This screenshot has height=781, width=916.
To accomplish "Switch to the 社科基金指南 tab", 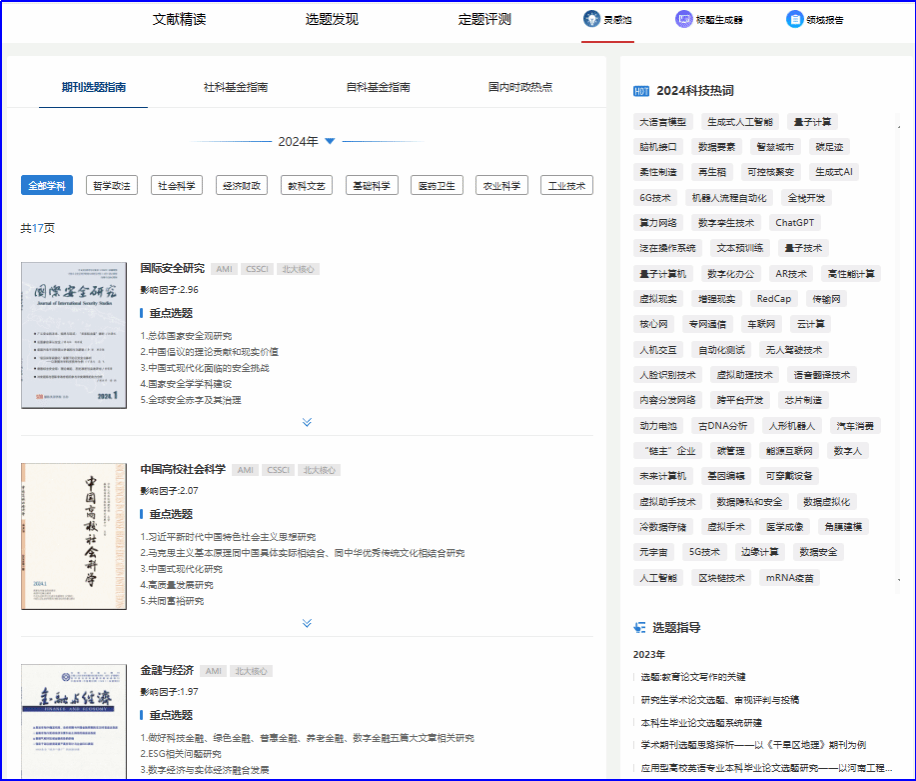I will [236, 87].
